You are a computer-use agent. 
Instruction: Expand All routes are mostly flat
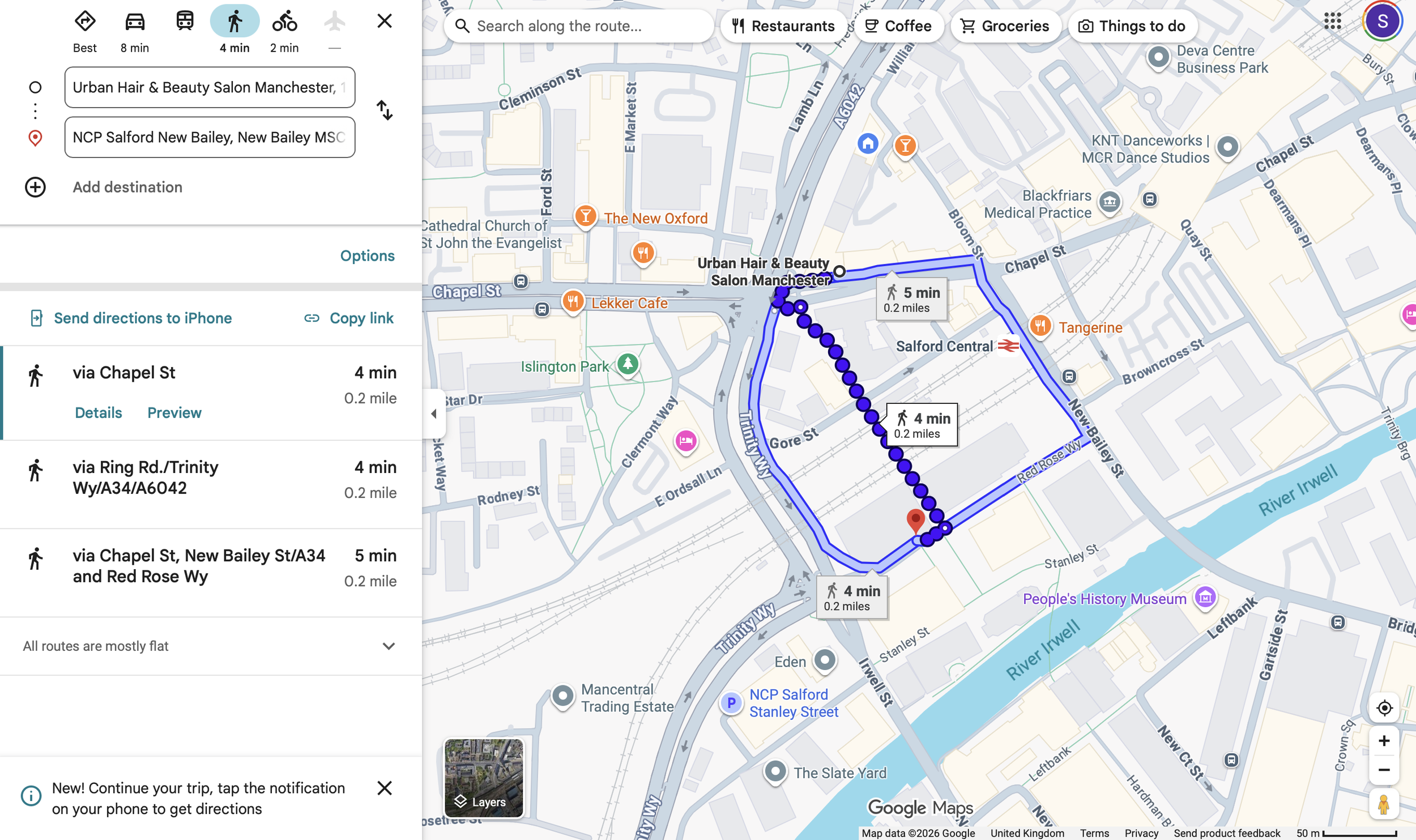tap(211, 646)
